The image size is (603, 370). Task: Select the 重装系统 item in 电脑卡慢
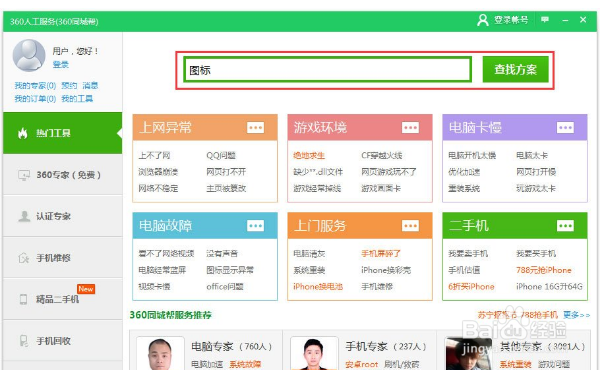(x=464, y=188)
